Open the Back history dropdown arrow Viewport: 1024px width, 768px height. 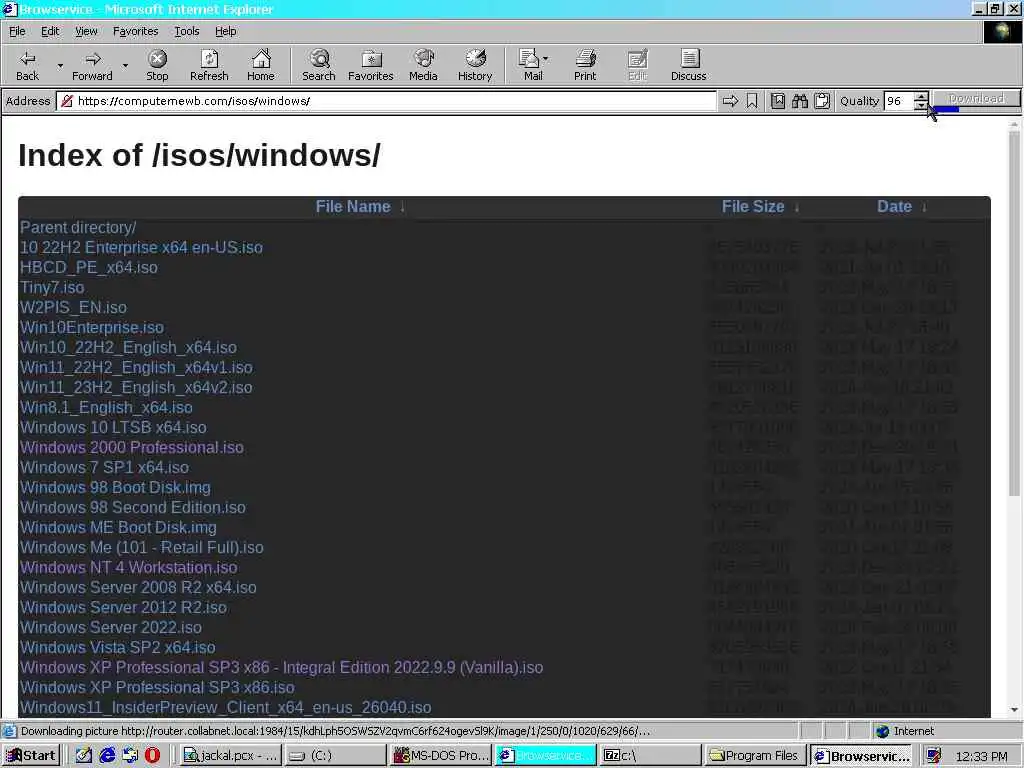tap(60, 65)
